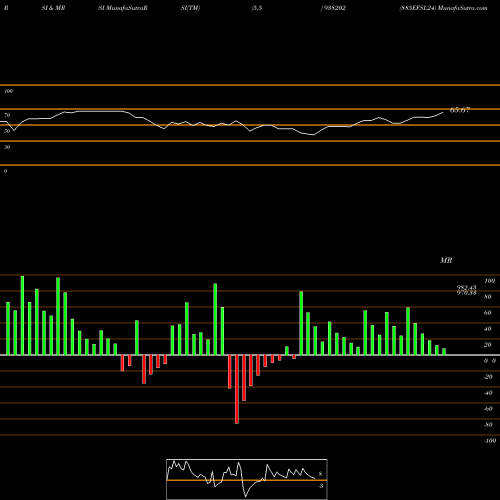500x500 pixels.
Task: Click the '938202' code in the header
Action: 334,8
